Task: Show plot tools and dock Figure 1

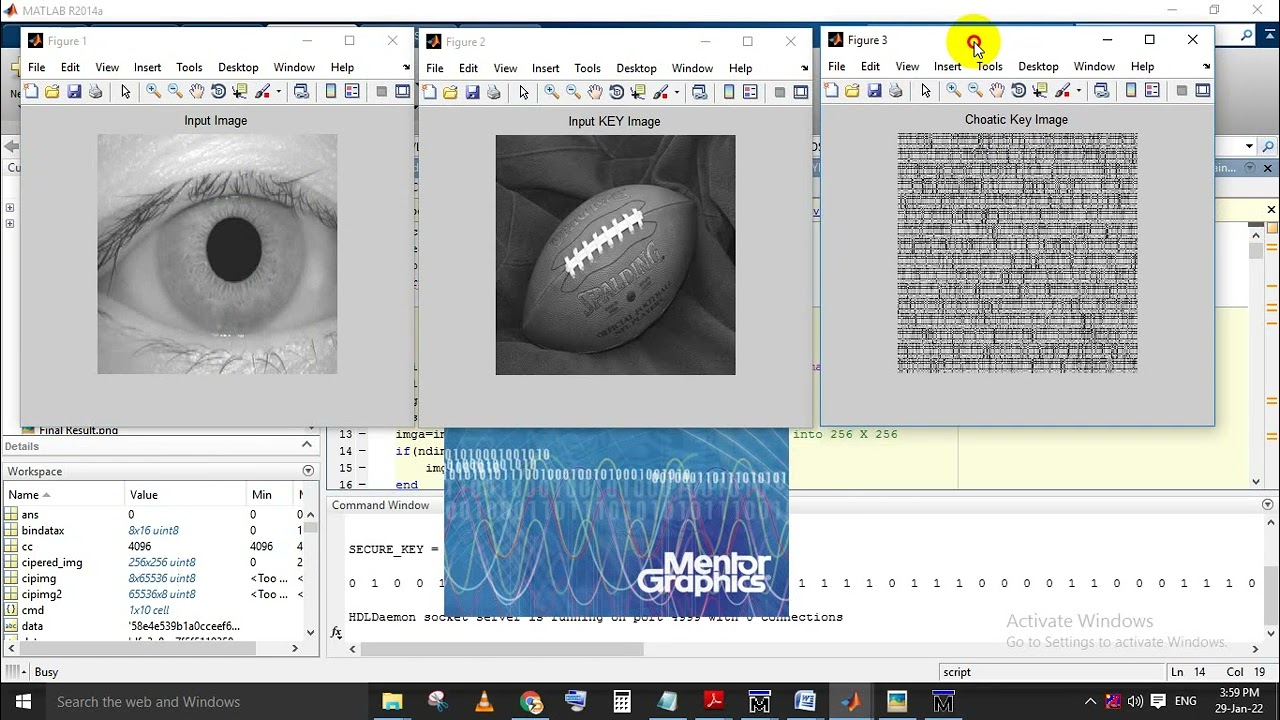Action: [402, 91]
